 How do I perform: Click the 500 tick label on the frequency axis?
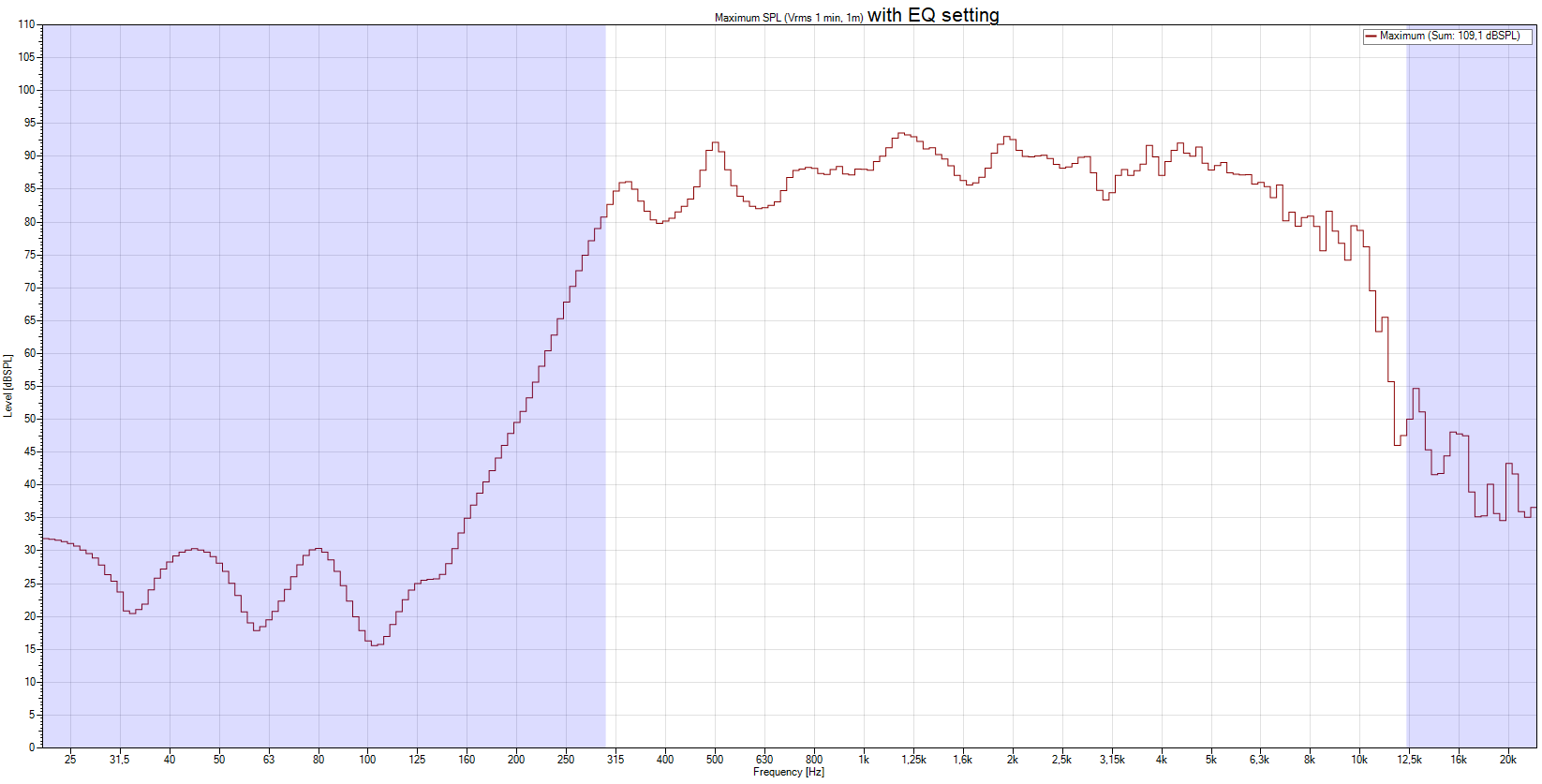[715, 760]
